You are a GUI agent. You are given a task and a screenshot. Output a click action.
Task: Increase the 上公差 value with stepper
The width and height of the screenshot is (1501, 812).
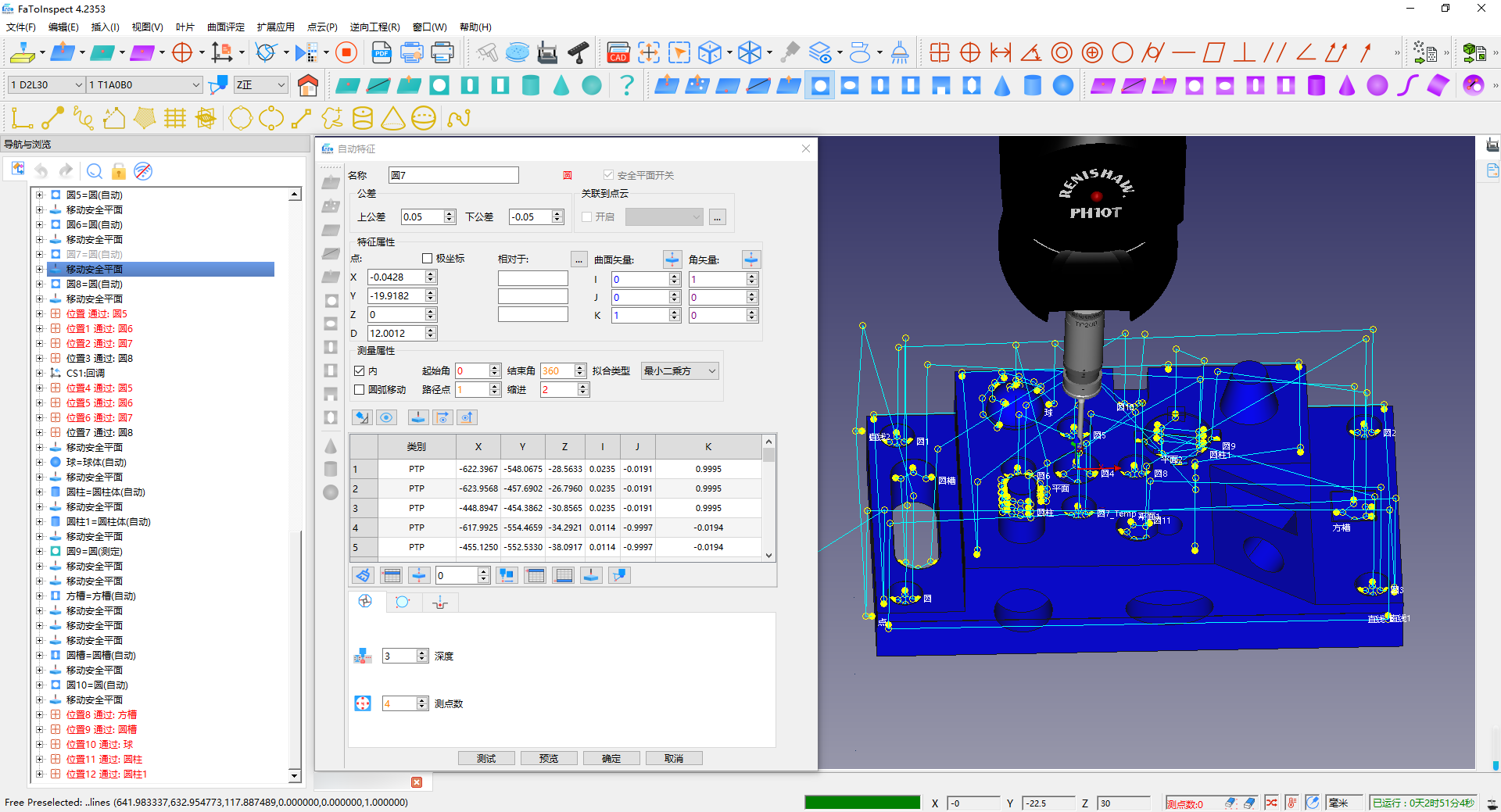click(x=450, y=213)
